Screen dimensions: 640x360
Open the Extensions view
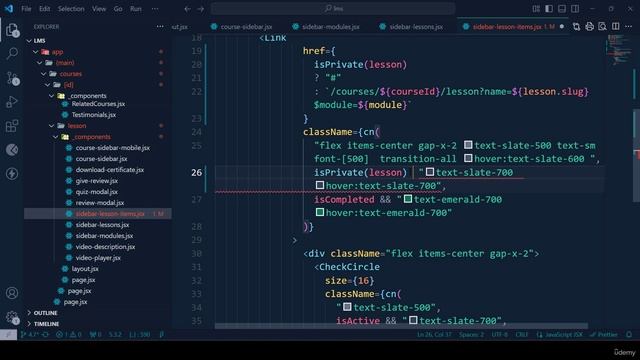click(x=12, y=126)
